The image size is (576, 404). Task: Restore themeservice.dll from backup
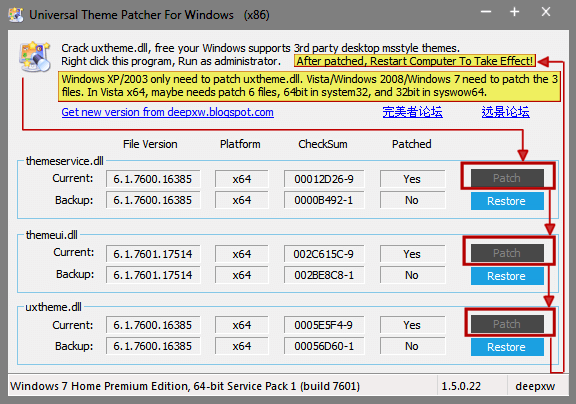507,201
